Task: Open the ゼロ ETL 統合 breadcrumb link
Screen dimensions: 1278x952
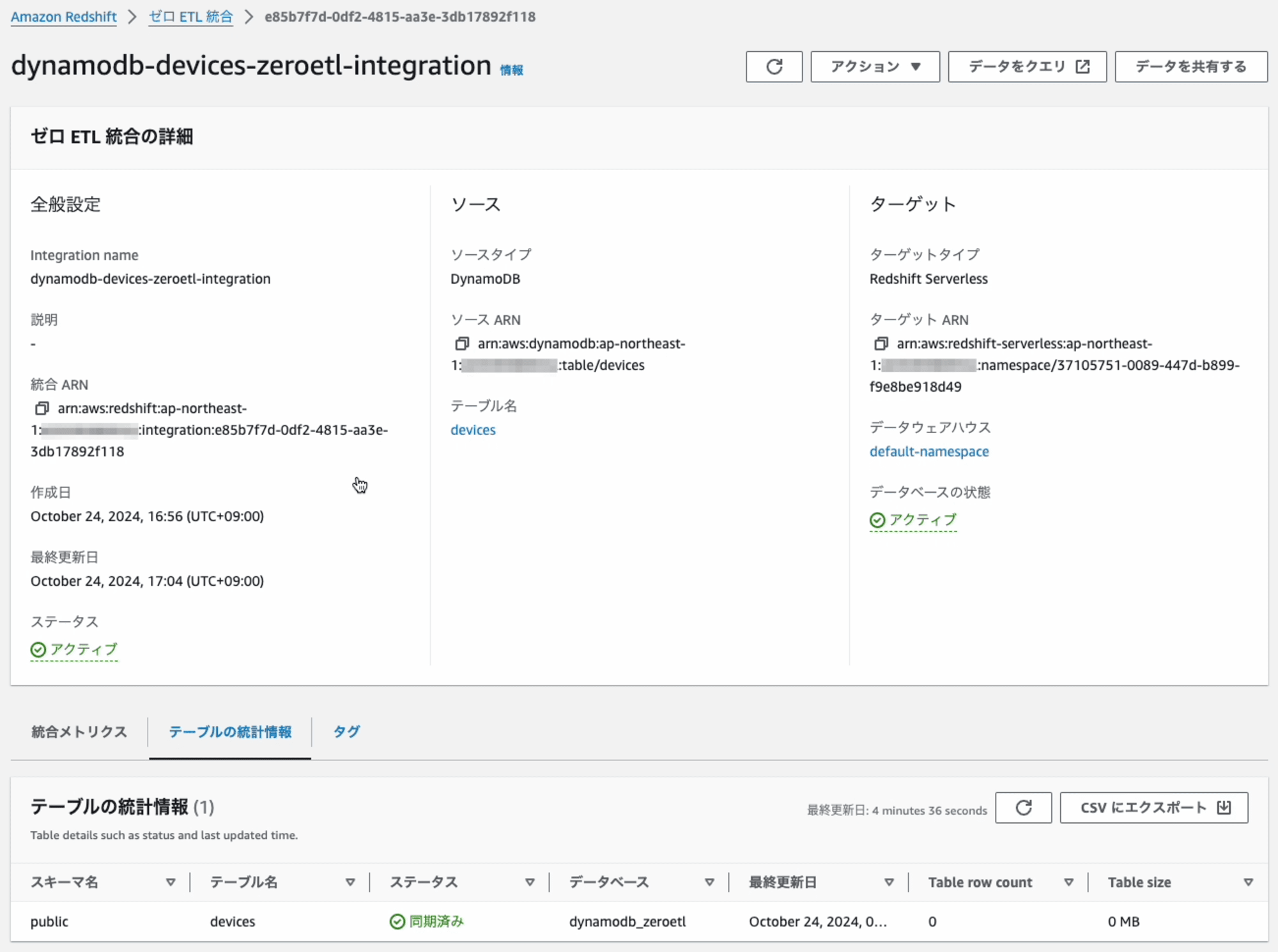Action: pyautogui.click(x=190, y=17)
